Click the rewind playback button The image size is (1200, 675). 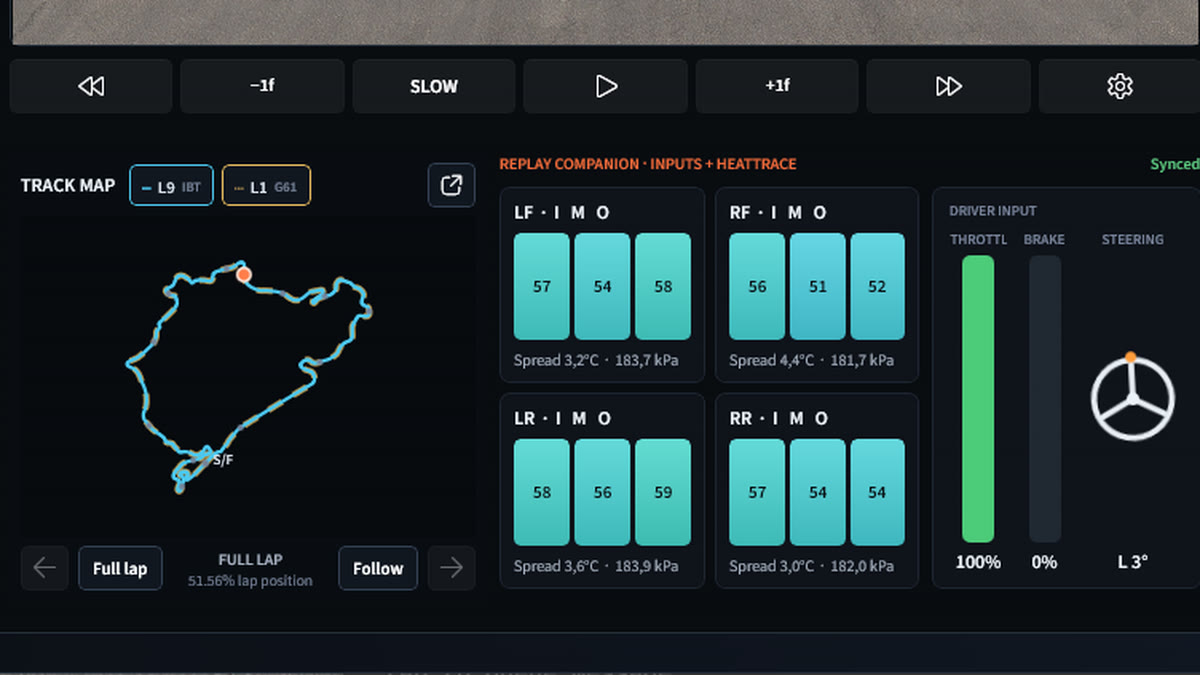click(x=91, y=86)
